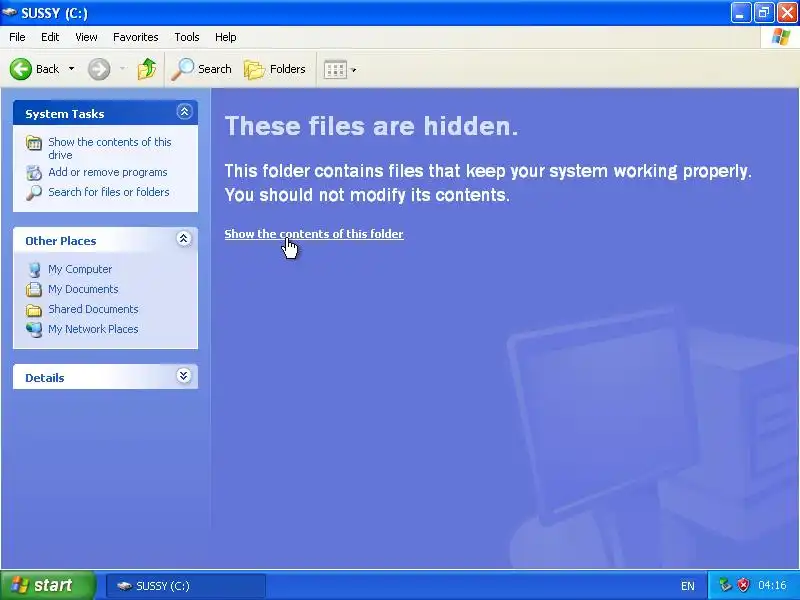Screen dimensions: 800x600
Task: Open the Help menu
Action: pyautogui.click(x=226, y=37)
